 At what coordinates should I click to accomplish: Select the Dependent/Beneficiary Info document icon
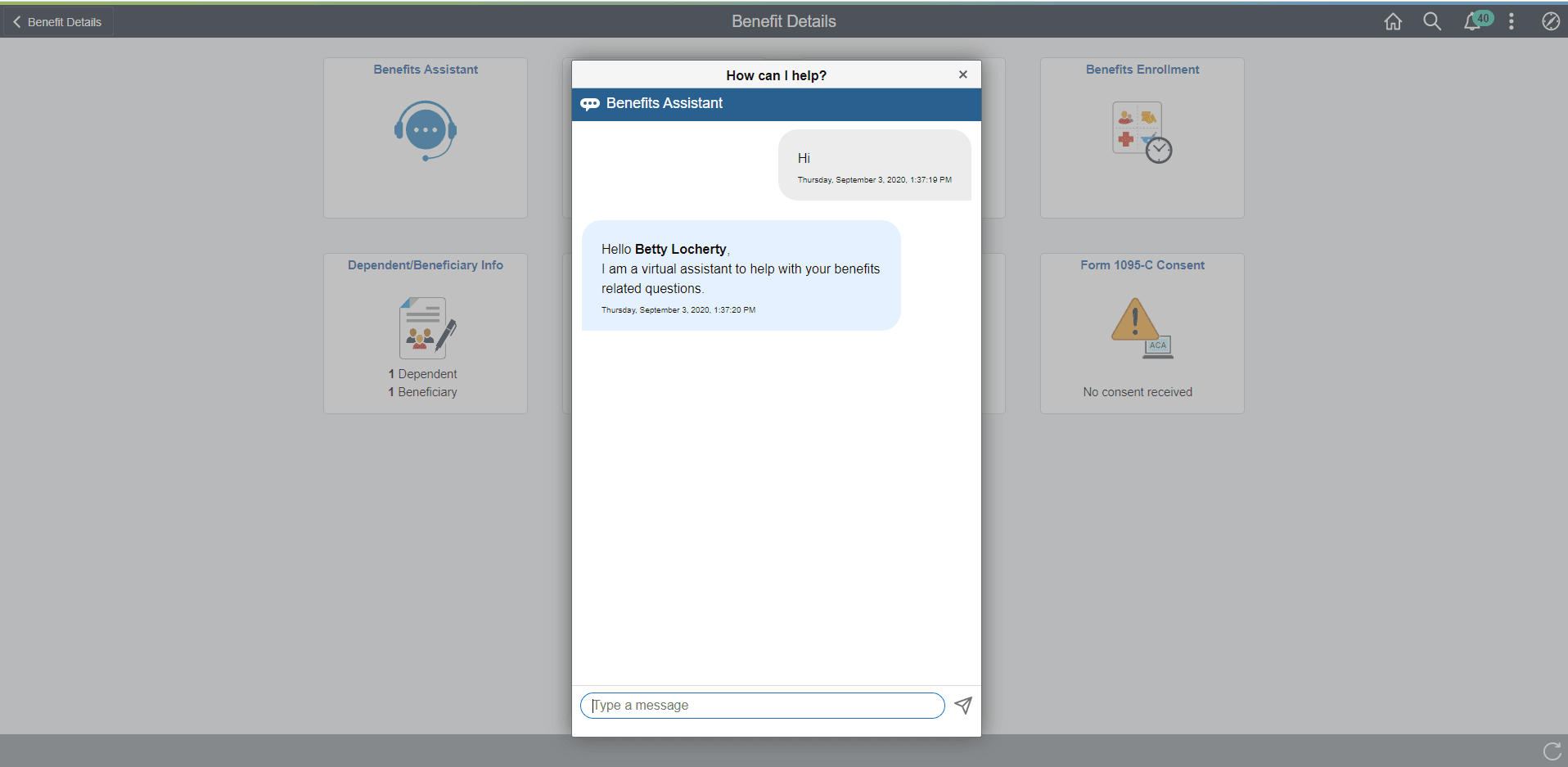click(x=424, y=327)
